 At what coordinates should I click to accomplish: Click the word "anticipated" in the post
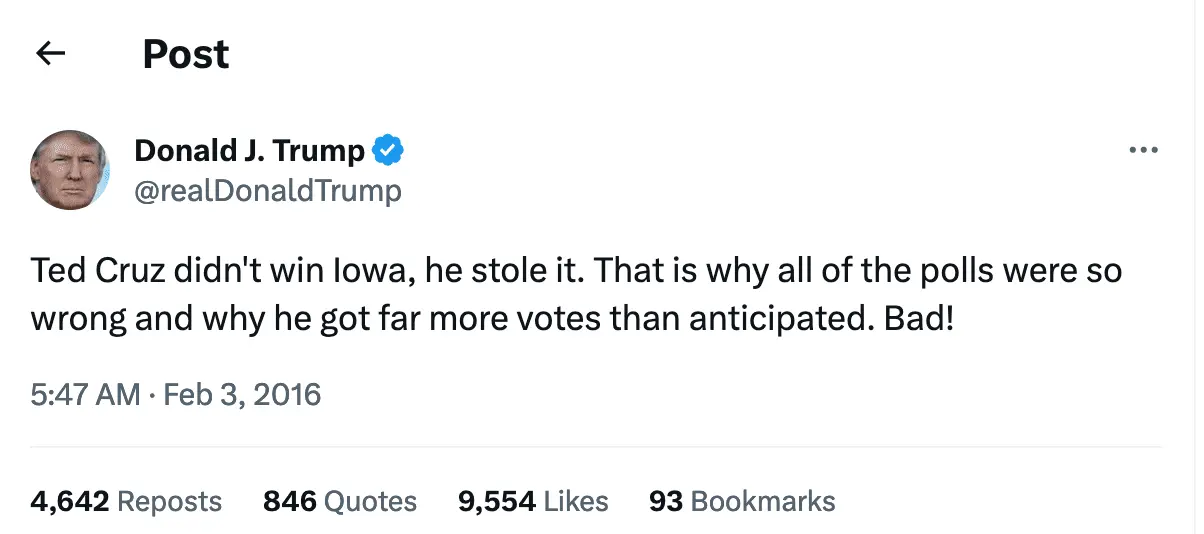(x=764, y=318)
